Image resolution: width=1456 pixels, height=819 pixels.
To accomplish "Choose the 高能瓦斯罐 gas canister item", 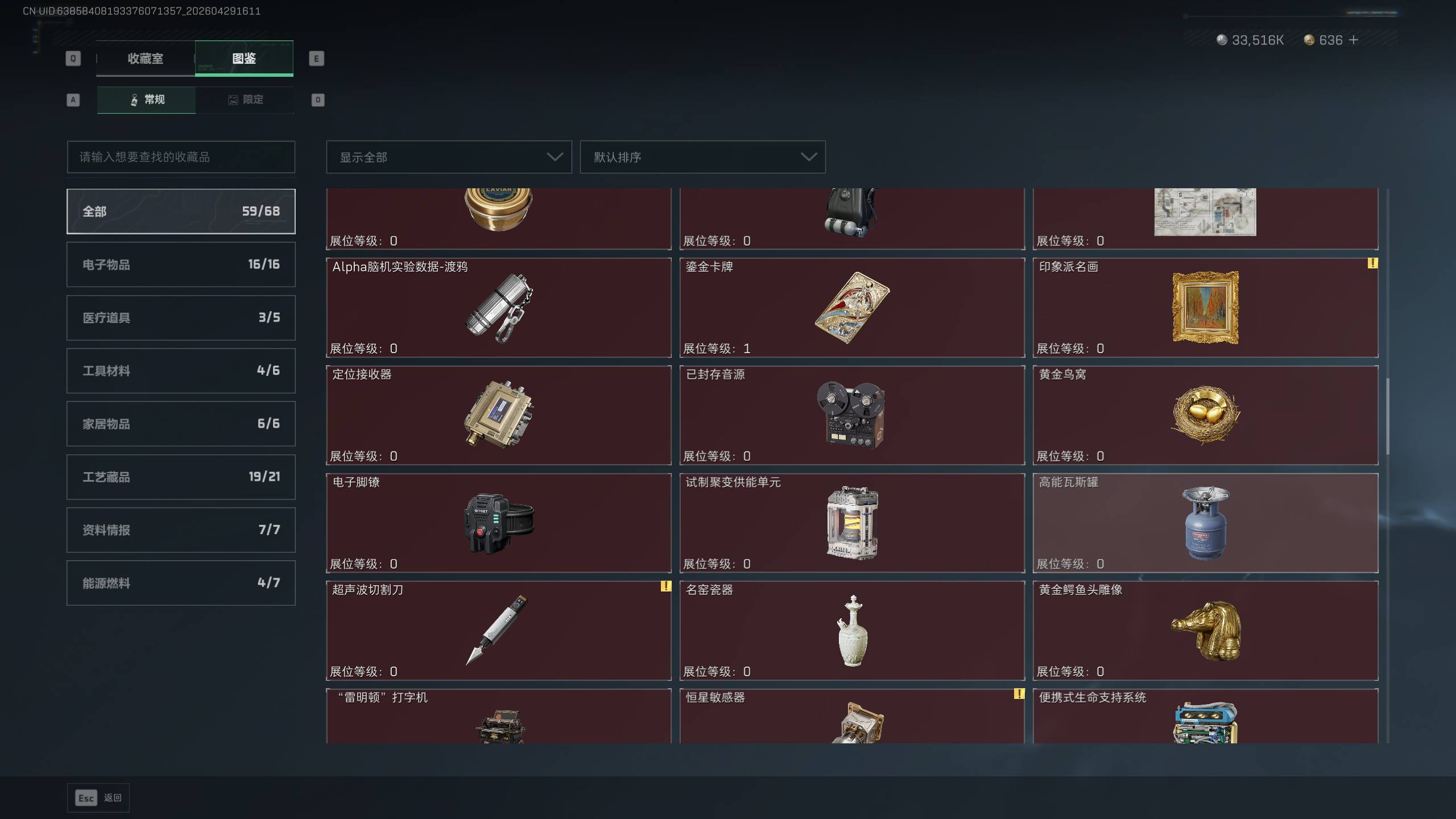I will coord(1205,523).
